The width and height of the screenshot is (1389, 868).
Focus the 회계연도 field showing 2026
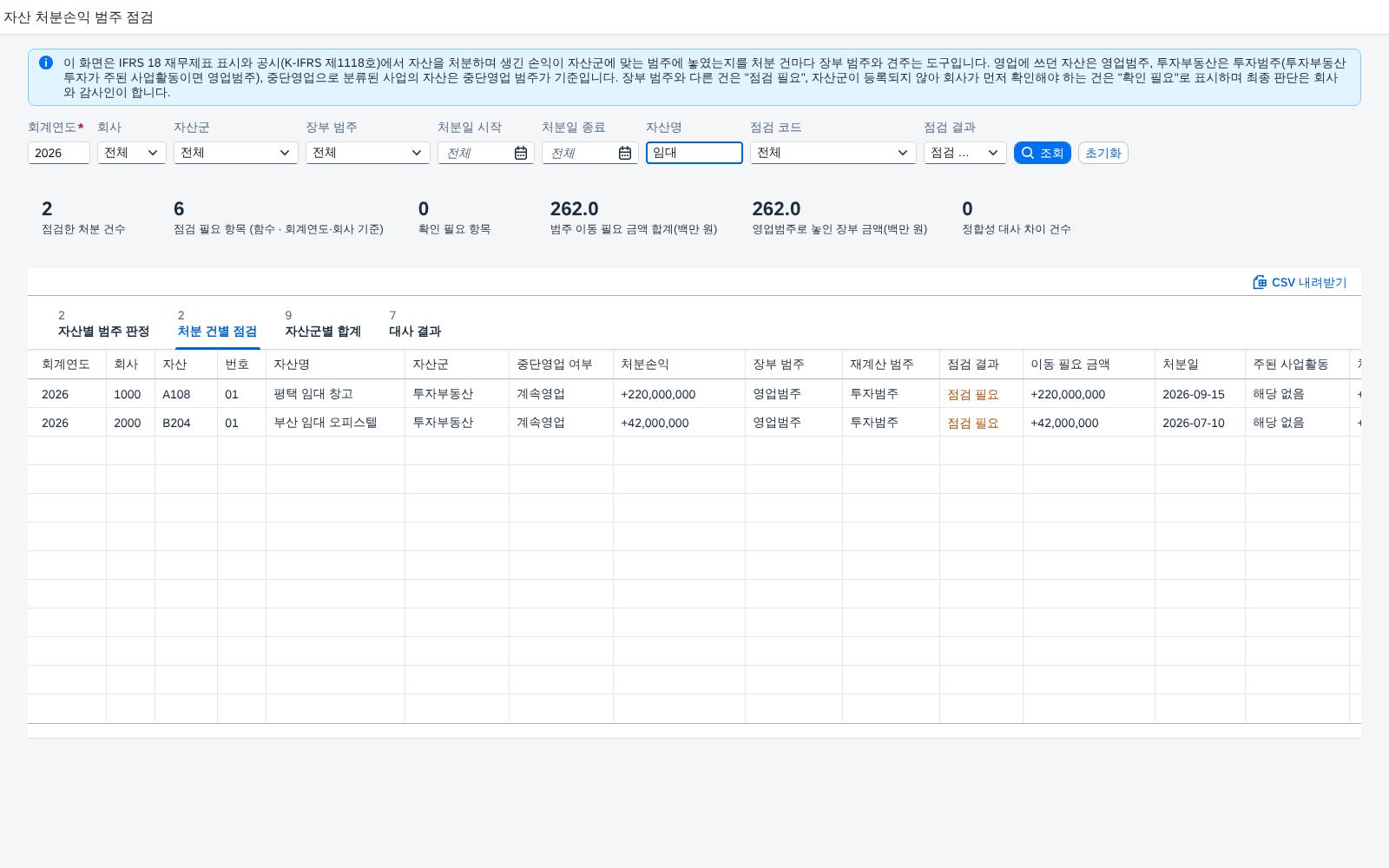point(59,153)
